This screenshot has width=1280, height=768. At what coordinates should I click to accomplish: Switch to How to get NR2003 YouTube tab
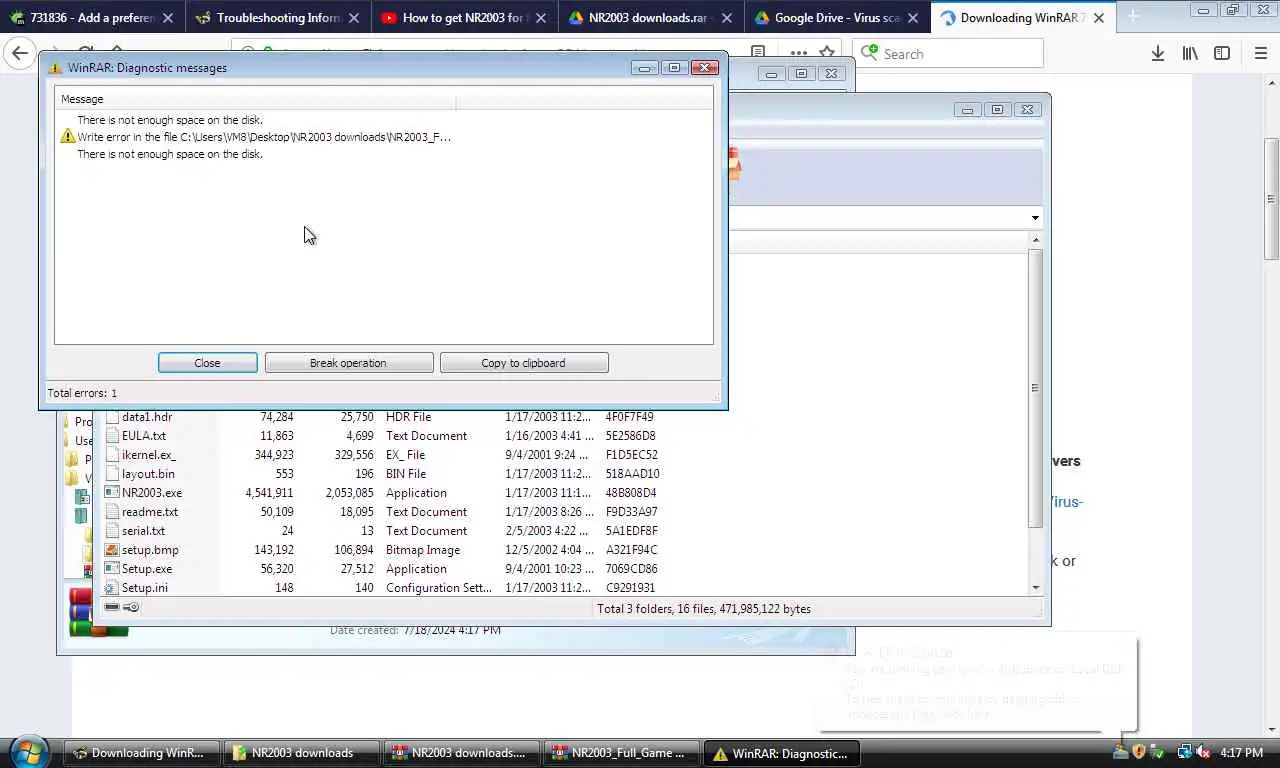click(x=464, y=18)
